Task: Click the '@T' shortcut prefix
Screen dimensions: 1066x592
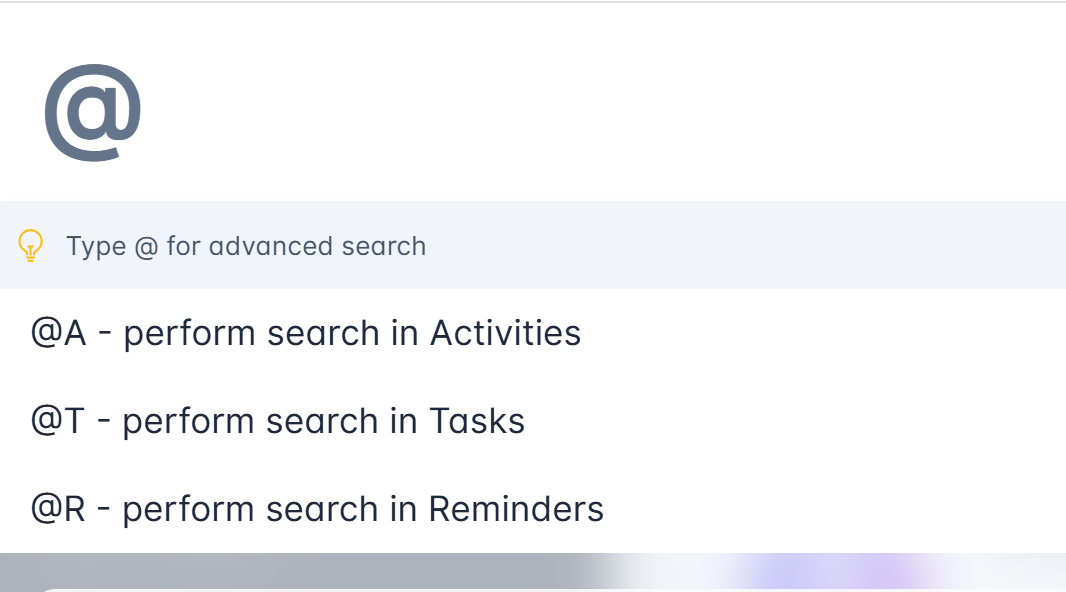Action: pyautogui.click(x=58, y=421)
